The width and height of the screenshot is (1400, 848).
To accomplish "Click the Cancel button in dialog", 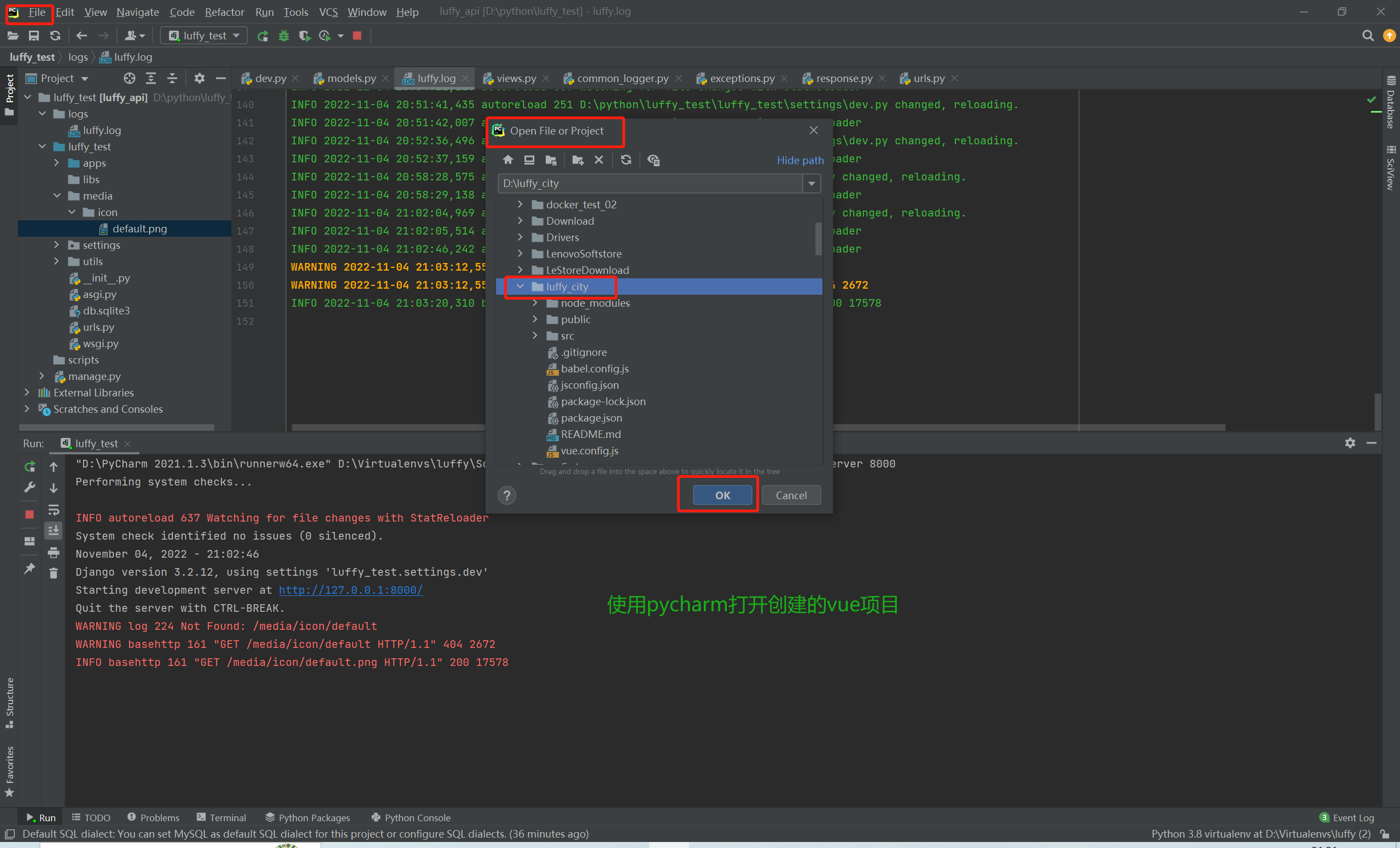I will tap(790, 495).
